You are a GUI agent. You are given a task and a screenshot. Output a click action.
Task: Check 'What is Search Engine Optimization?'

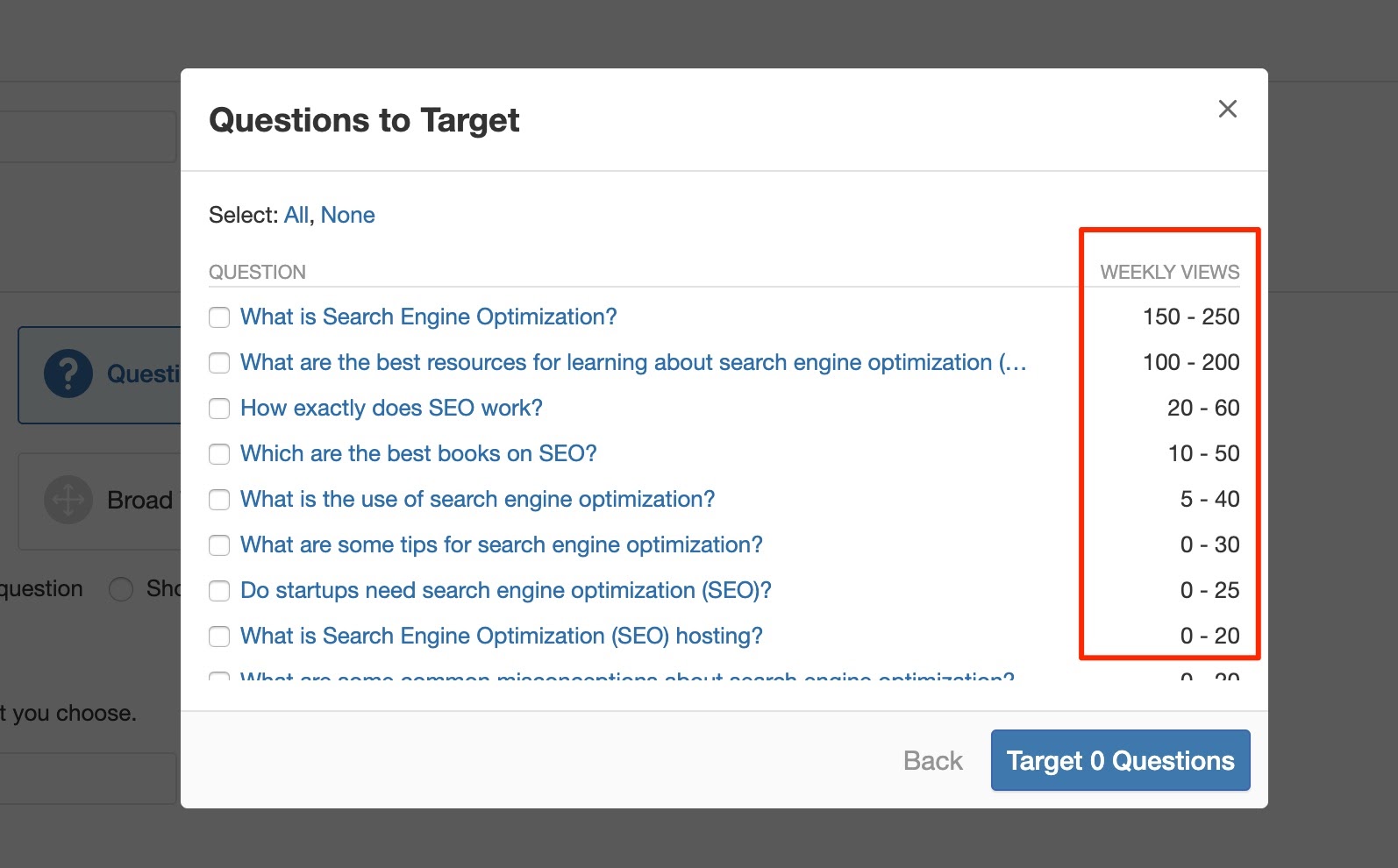[218, 317]
